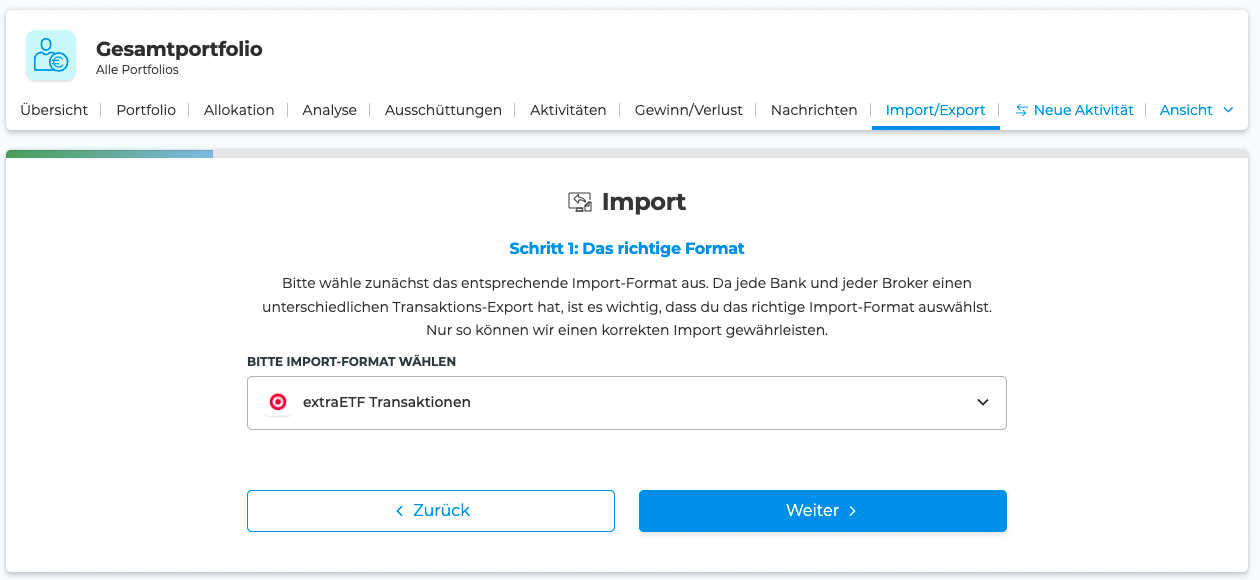Click the Zurück button
1260x580 pixels.
point(431,511)
